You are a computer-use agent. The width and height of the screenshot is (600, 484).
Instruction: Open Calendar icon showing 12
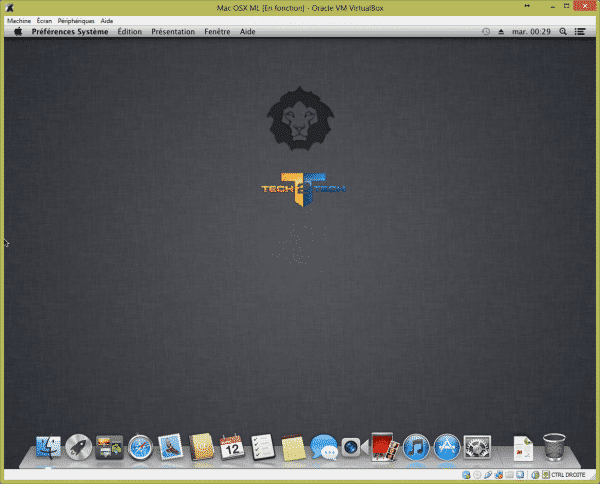[231, 447]
